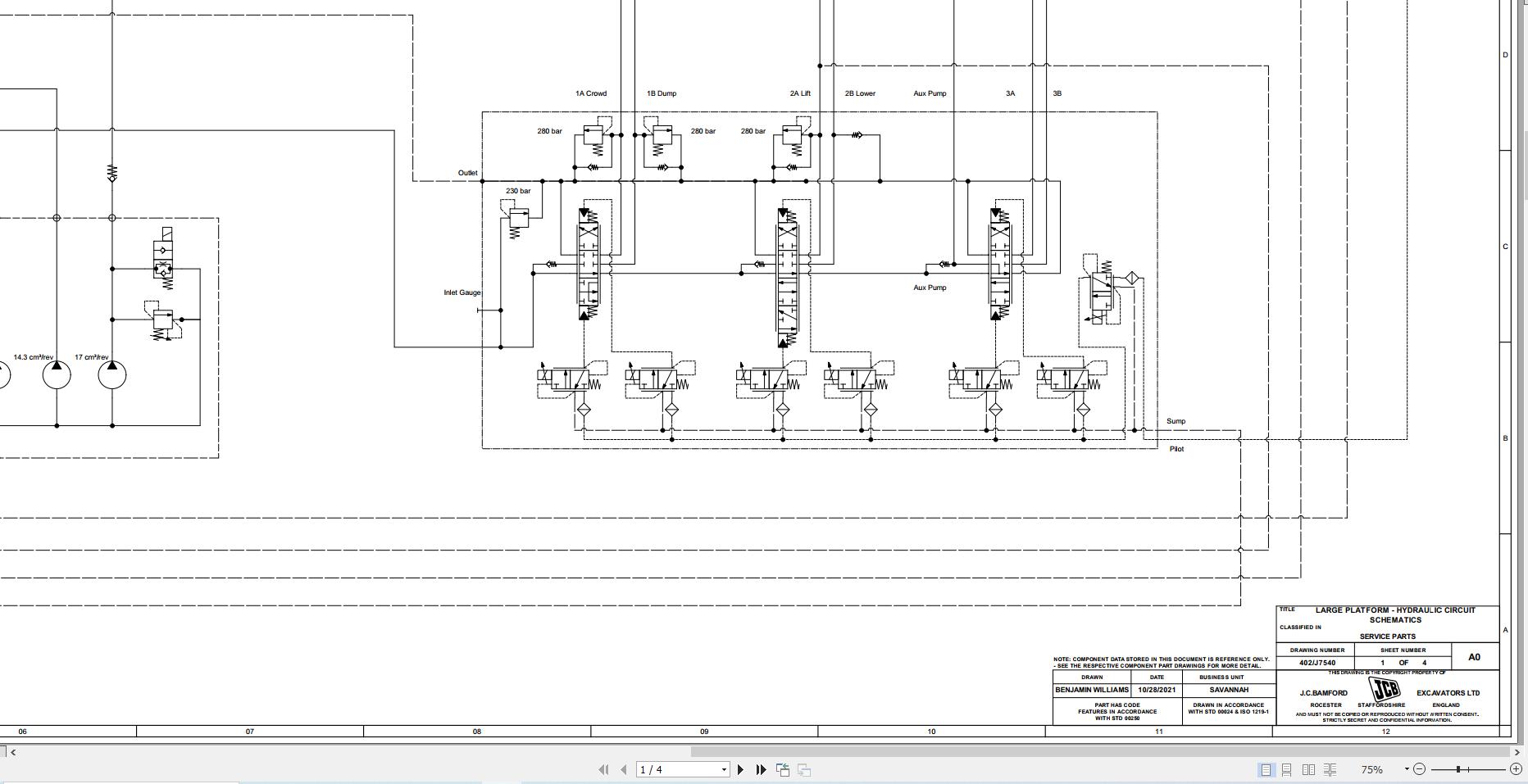This screenshot has width=1528, height=784.
Task: Click the horizontal scrollbar left arrow
Action: tap(13, 751)
